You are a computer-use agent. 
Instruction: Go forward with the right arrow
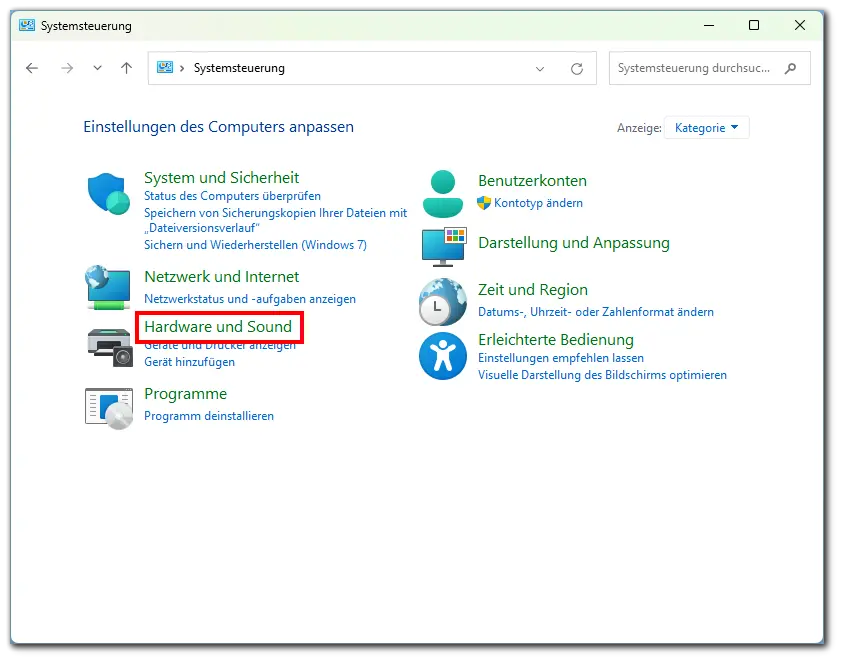coord(67,68)
